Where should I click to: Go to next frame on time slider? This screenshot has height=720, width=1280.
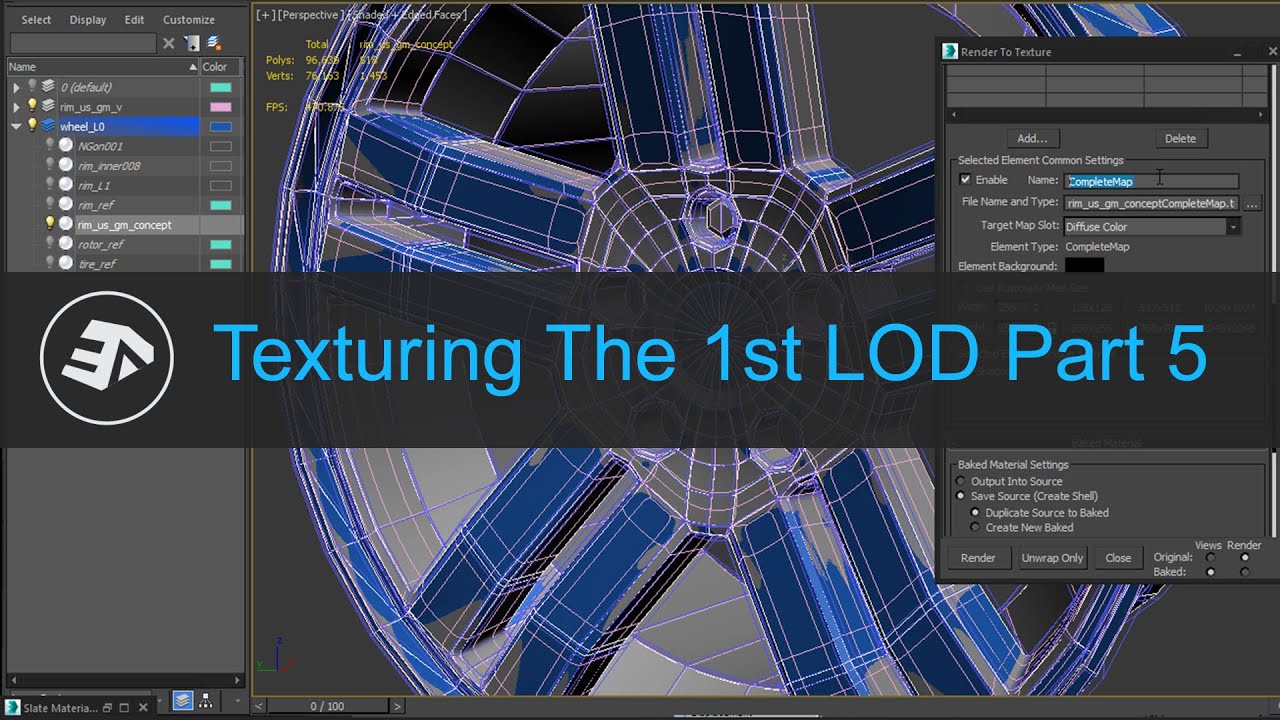click(x=397, y=706)
